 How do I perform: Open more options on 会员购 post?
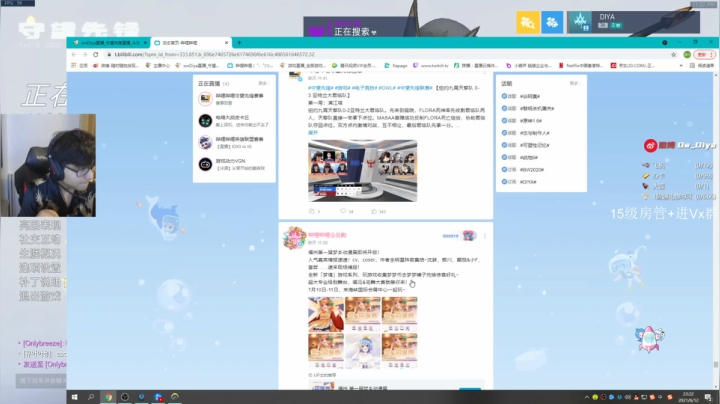click(484, 236)
